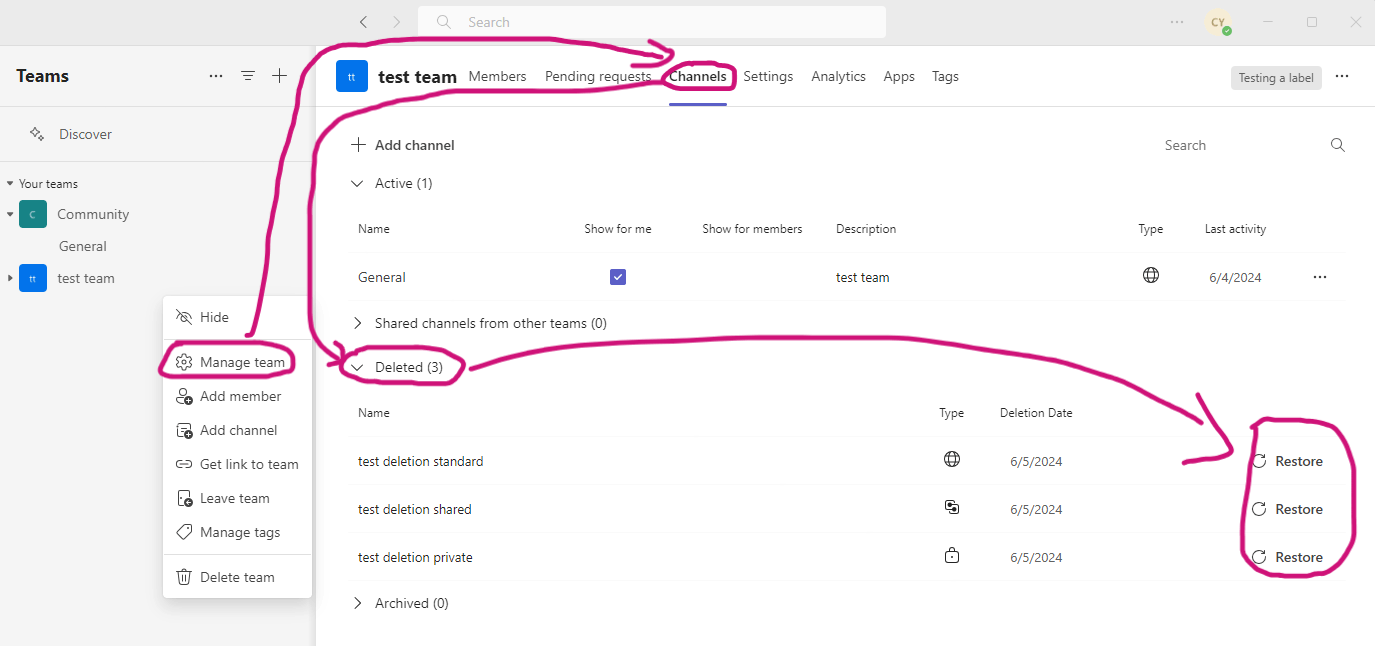Open the CY profile avatar
The height and width of the screenshot is (646, 1375).
(x=1218, y=23)
